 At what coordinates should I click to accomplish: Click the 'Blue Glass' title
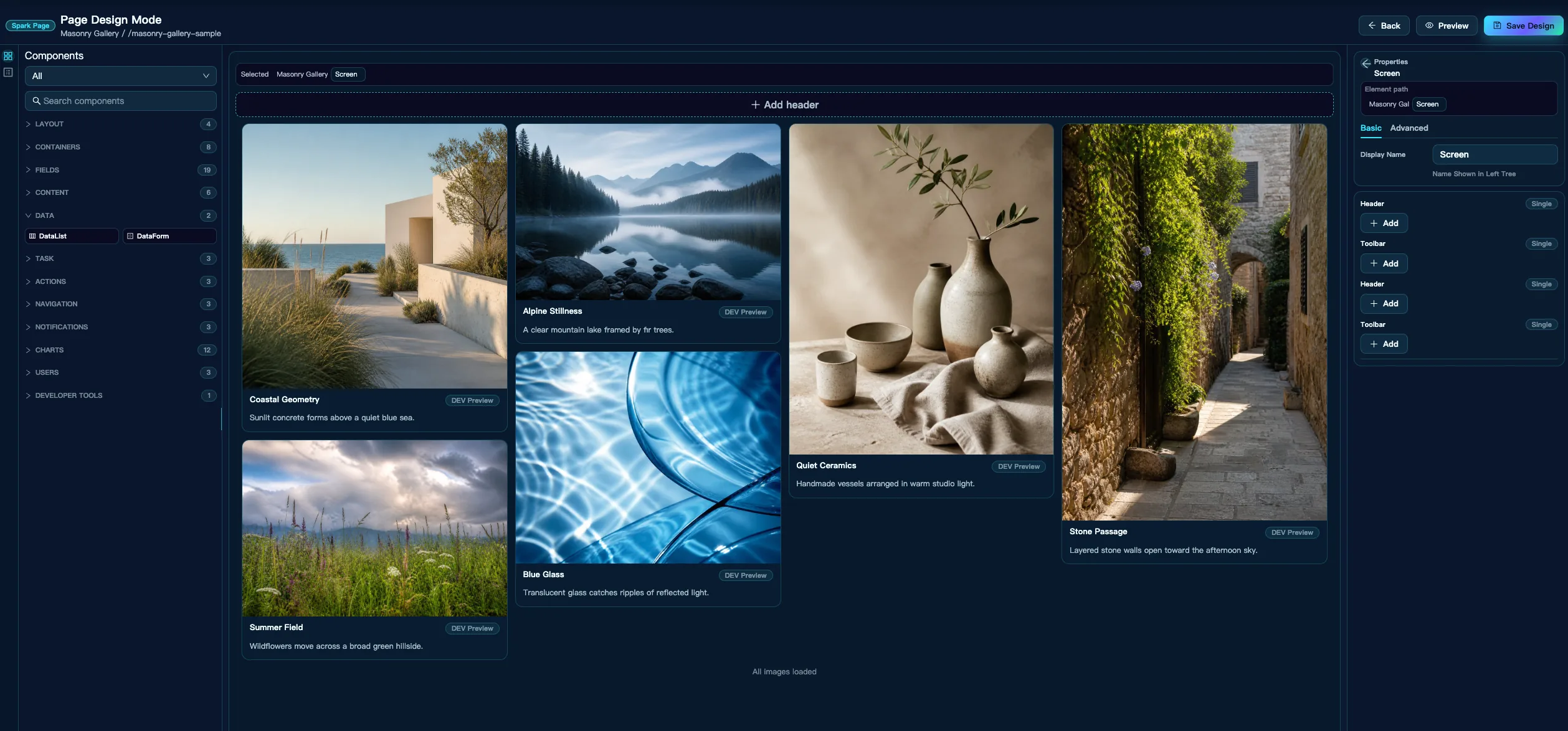(543, 575)
